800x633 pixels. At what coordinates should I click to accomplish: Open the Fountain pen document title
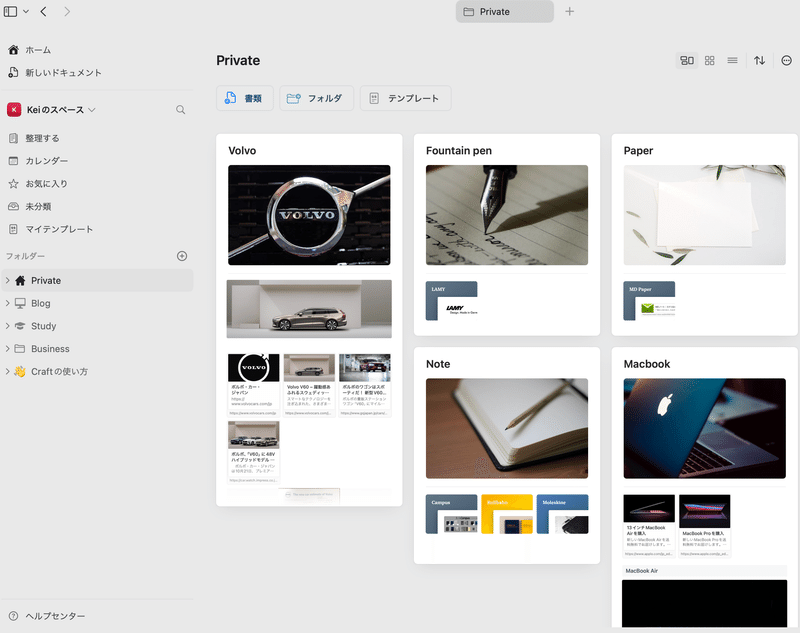coord(459,150)
